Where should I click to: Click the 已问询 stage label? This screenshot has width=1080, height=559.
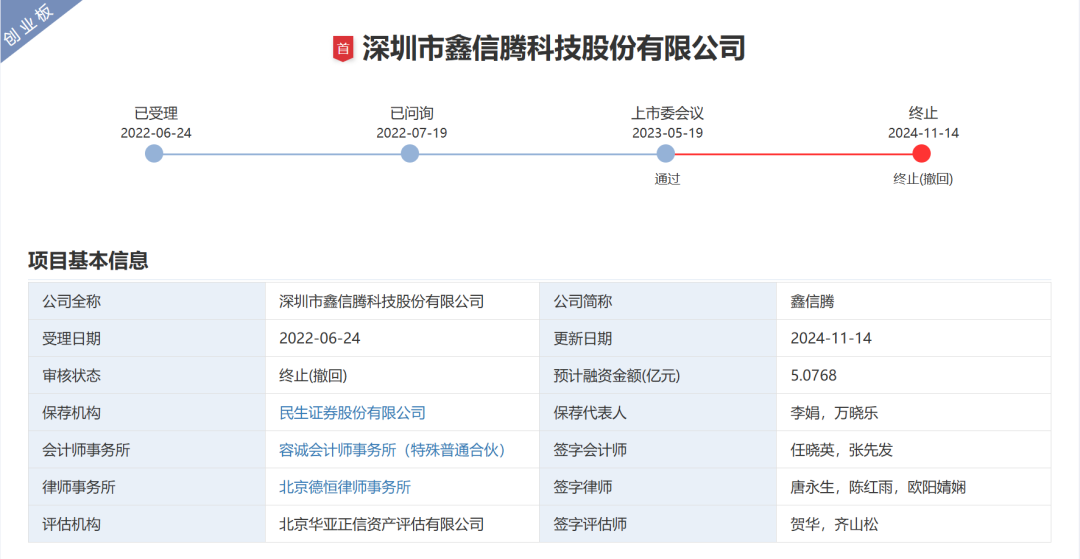click(x=411, y=114)
